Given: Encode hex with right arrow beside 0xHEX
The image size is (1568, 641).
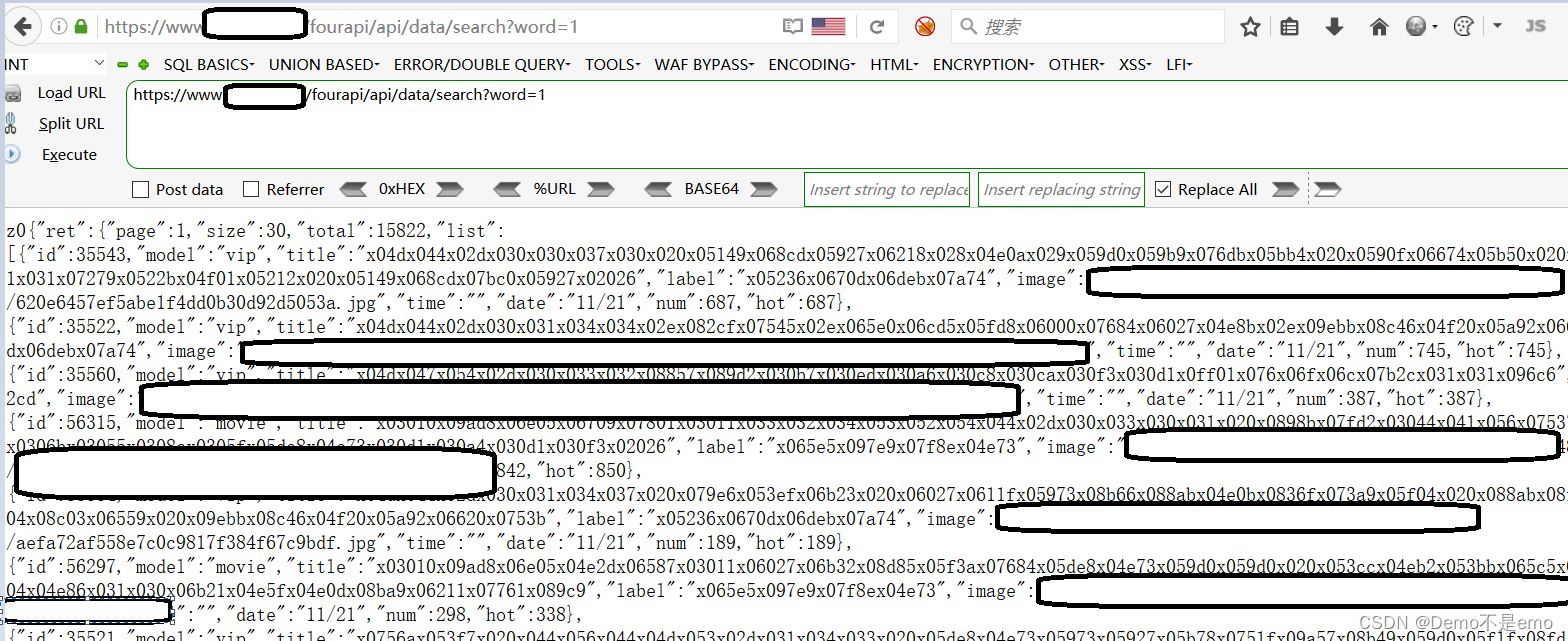Looking at the screenshot, I should [450, 189].
